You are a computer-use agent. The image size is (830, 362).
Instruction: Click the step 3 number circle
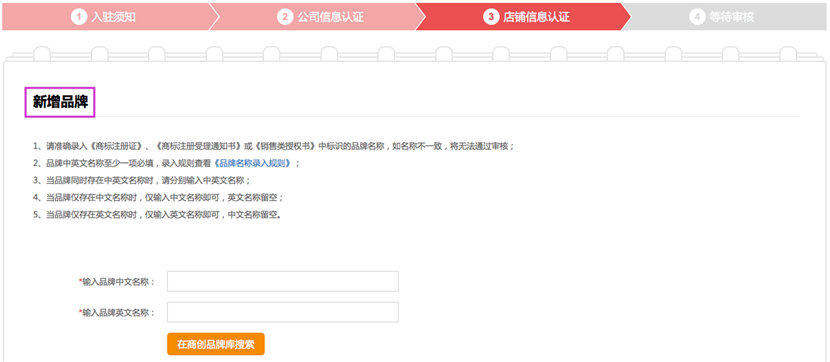[x=491, y=17]
